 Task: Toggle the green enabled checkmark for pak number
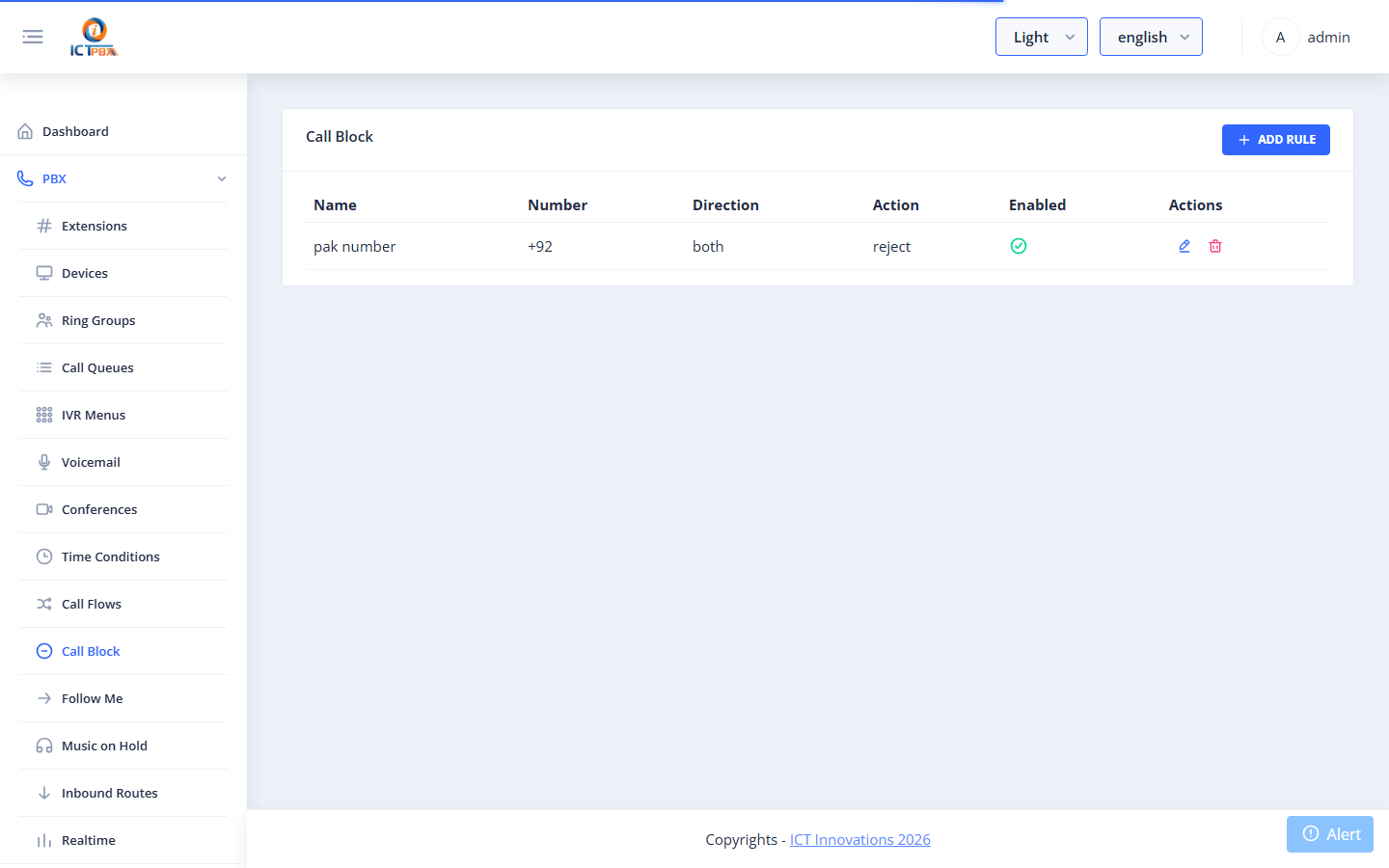pos(1019,246)
